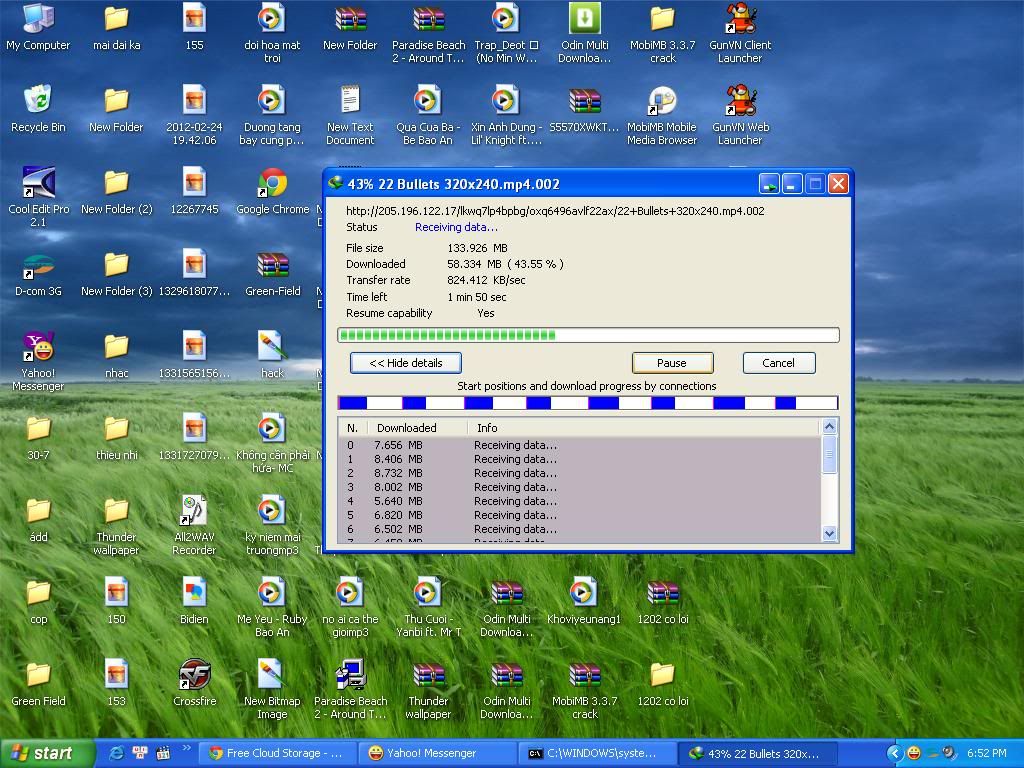Select connection row 6 with 6.502 MB
The height and width of the screenshot is (768, 1024).
pyautogui.click(x=579, y=529)
